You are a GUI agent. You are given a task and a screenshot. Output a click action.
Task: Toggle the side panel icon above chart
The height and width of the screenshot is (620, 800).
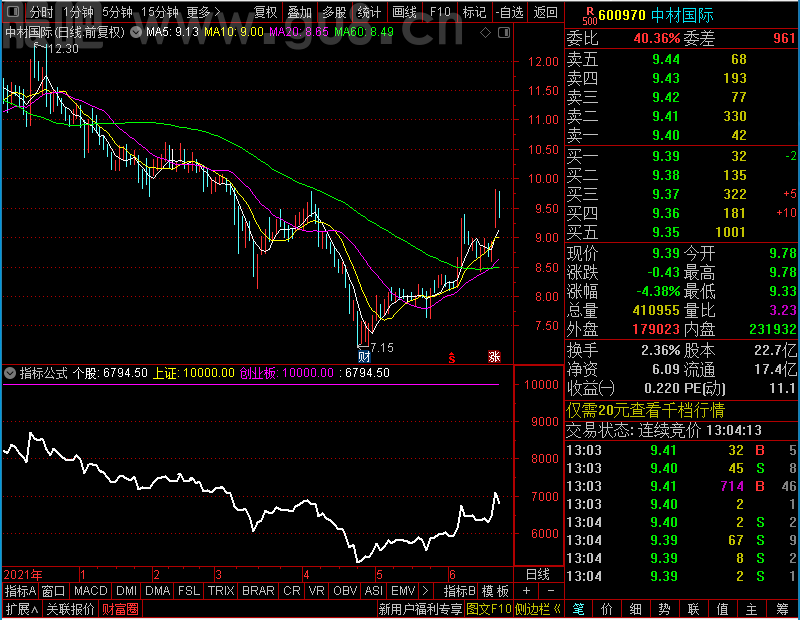(x=504, y=33)
